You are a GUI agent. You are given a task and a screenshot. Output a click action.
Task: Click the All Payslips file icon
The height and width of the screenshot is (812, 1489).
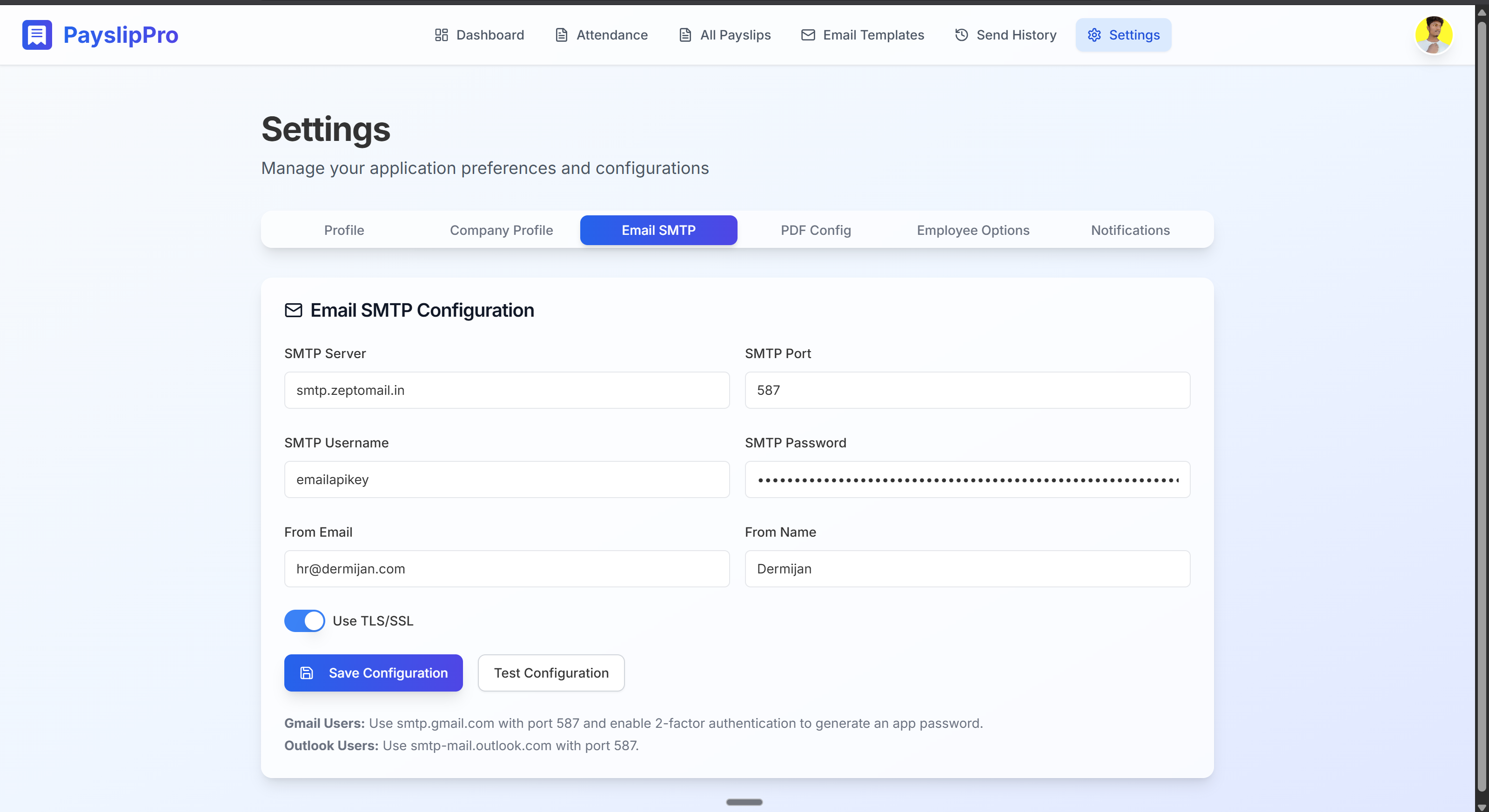click(x=685, y=35)
